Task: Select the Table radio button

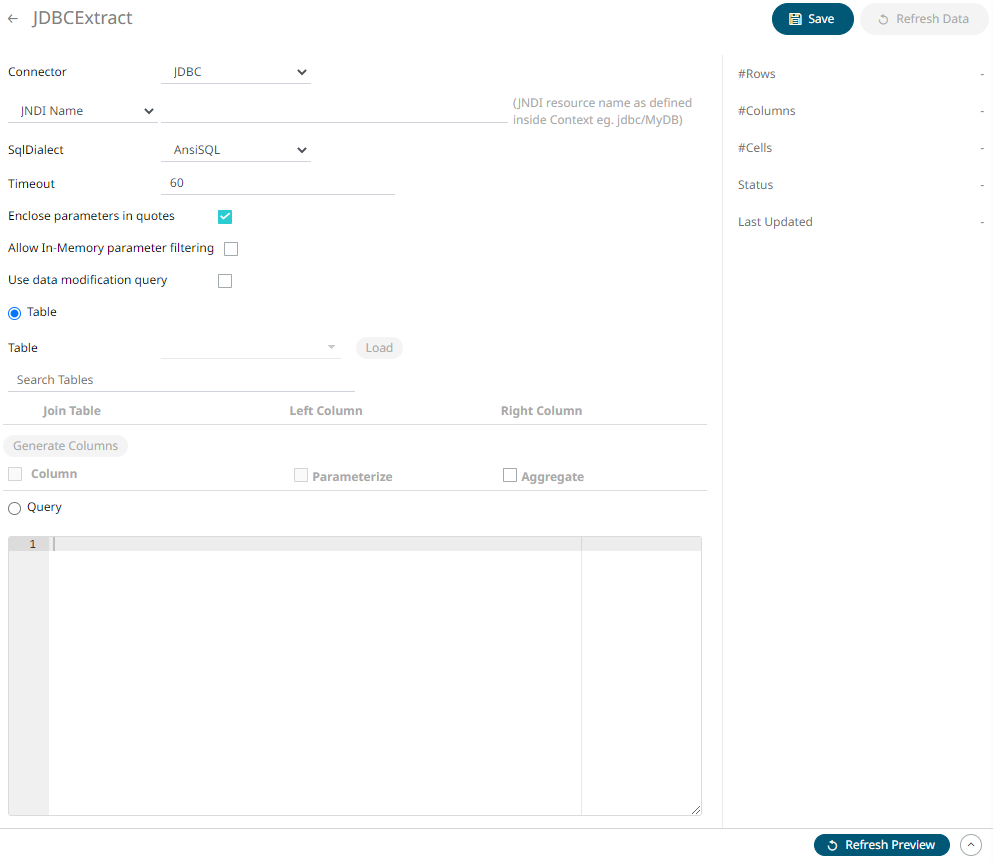Action: 15,313
